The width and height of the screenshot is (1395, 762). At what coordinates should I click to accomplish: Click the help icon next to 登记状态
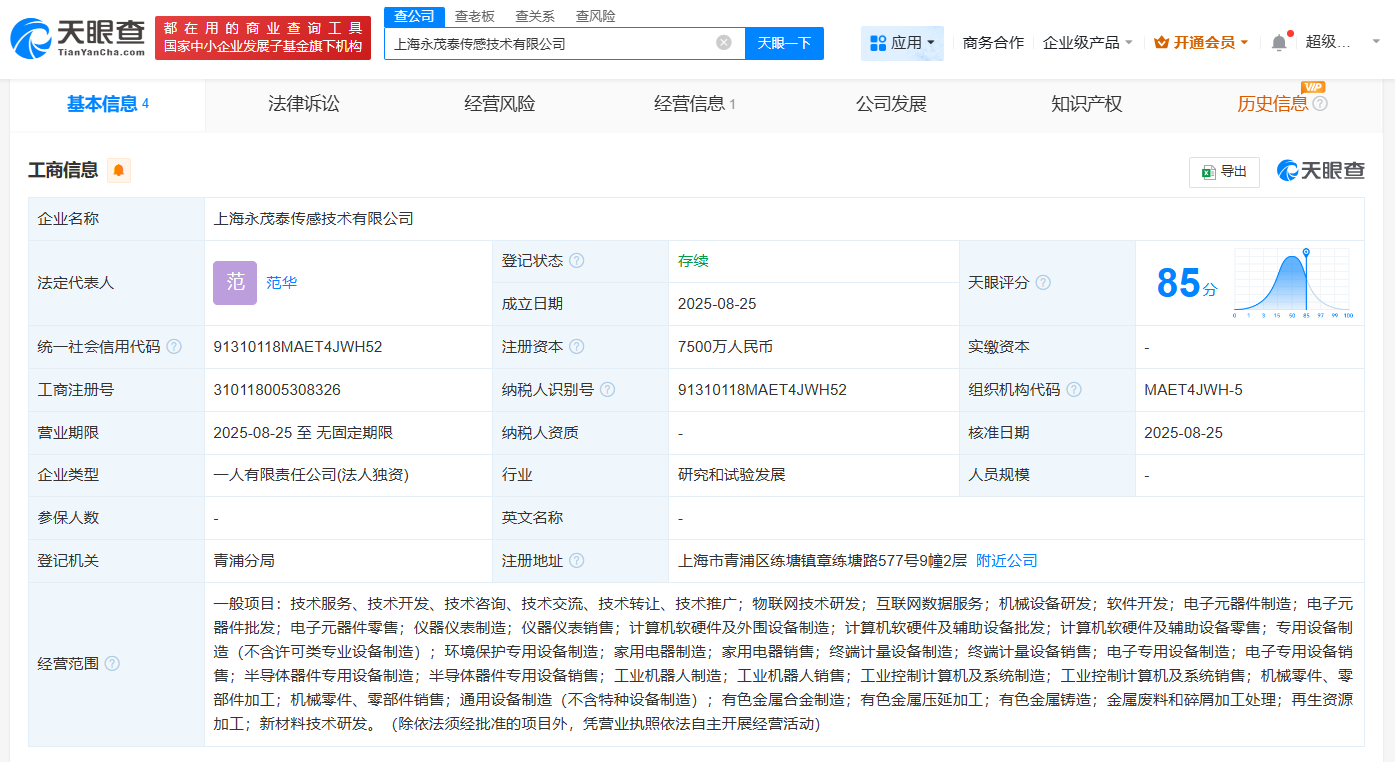(577, 261)
